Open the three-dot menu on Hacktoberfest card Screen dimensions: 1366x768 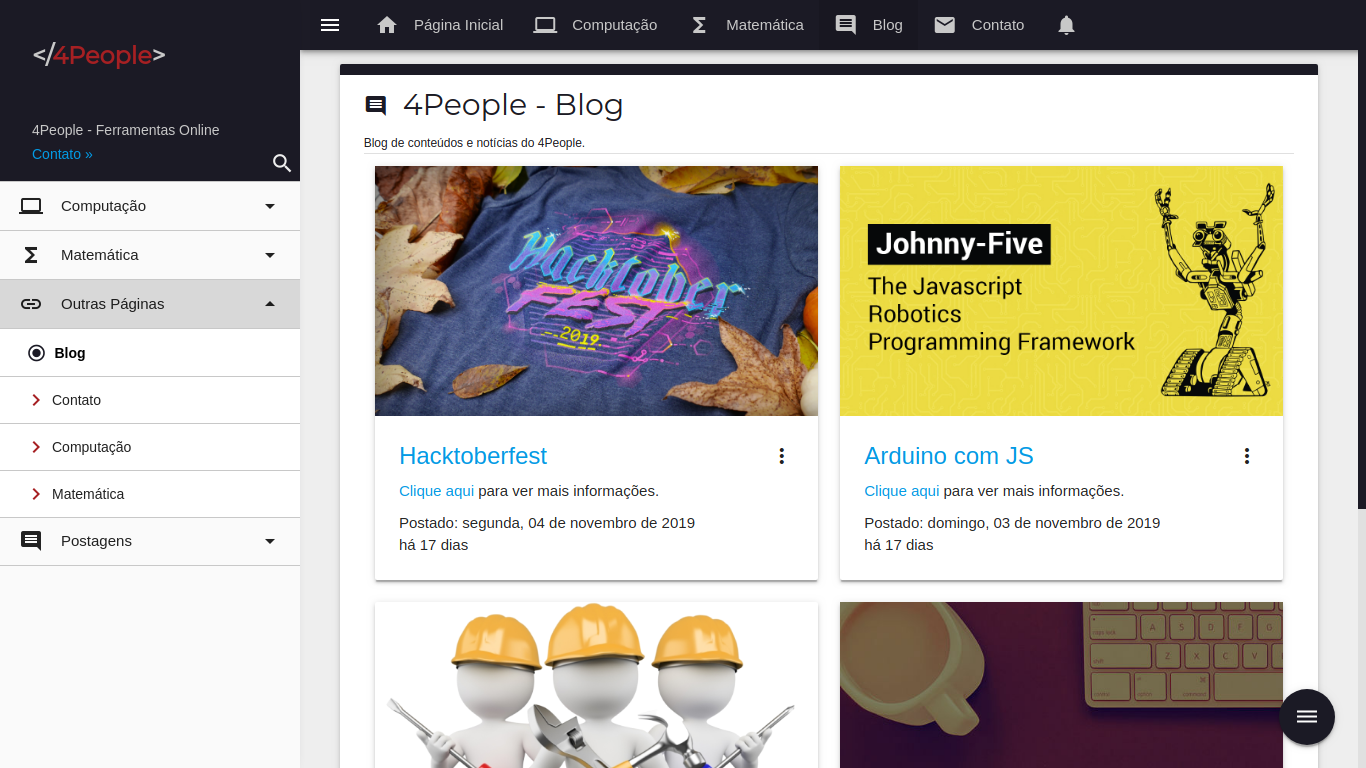point(782,456)
